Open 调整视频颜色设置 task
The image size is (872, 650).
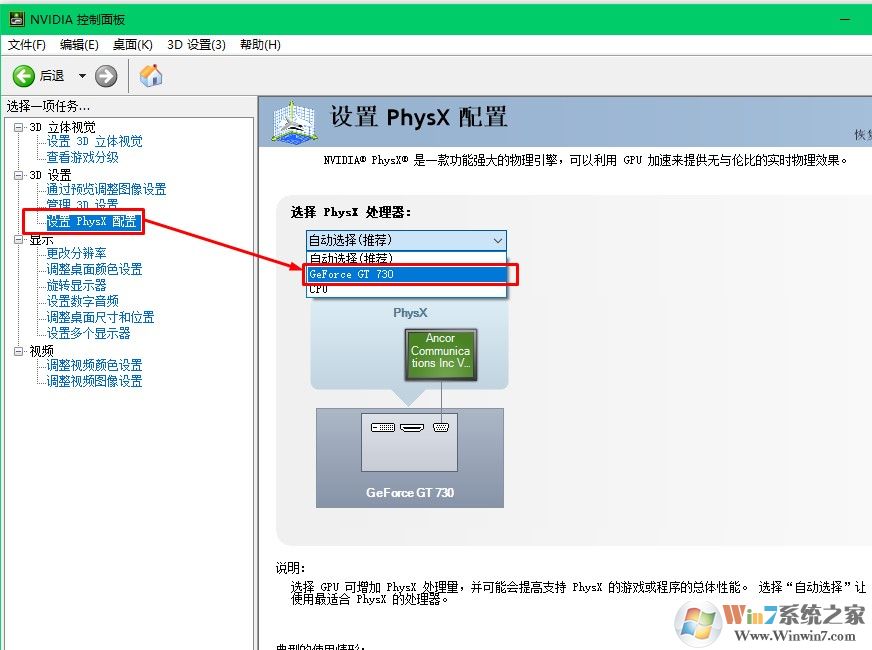94,365
